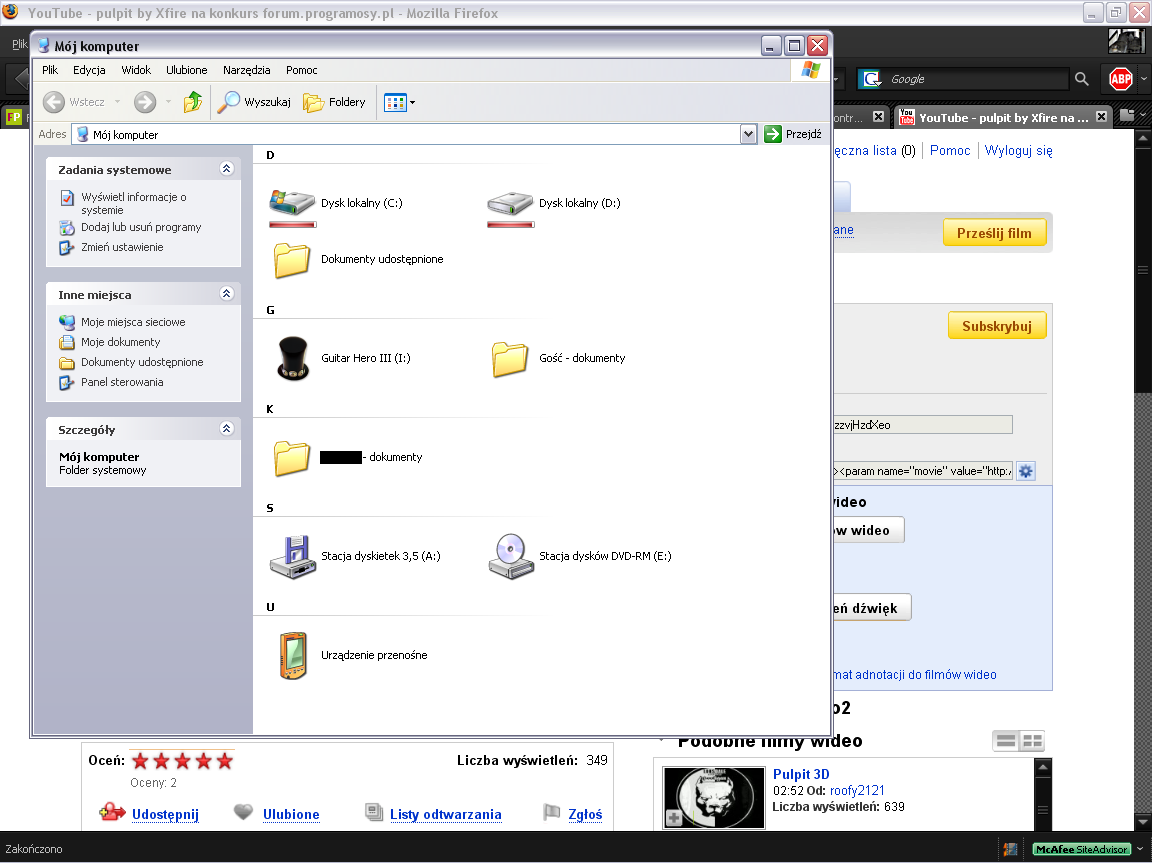Open Gość - dokumenty folder
Image resolution: width=1152 pixels, height=864 pixels.
[558, 359]
